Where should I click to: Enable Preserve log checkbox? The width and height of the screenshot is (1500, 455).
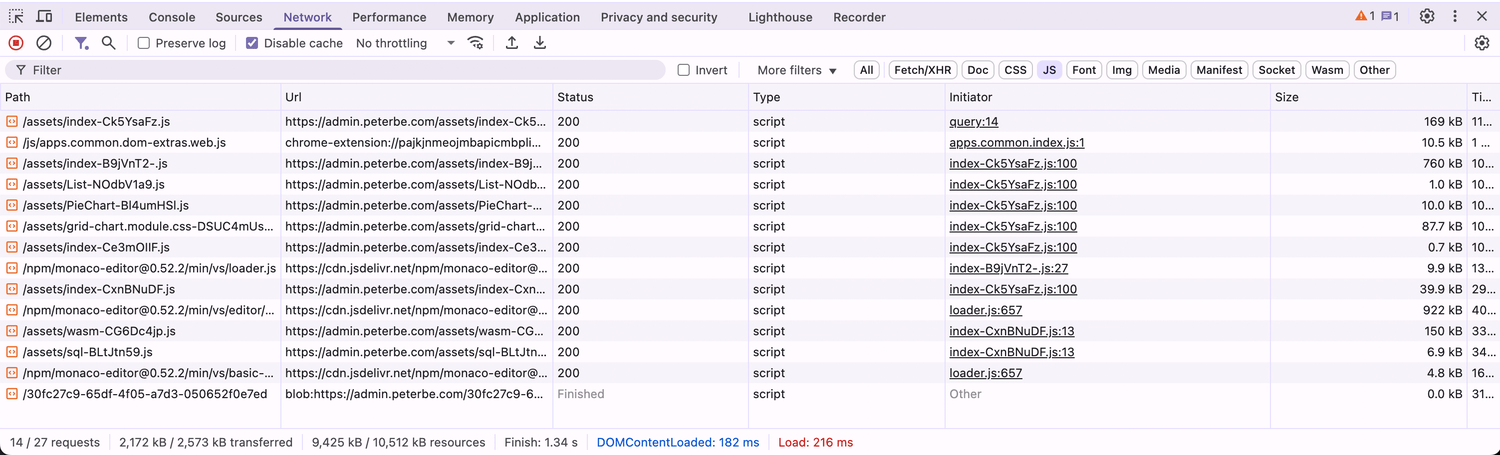pos(144,43)
